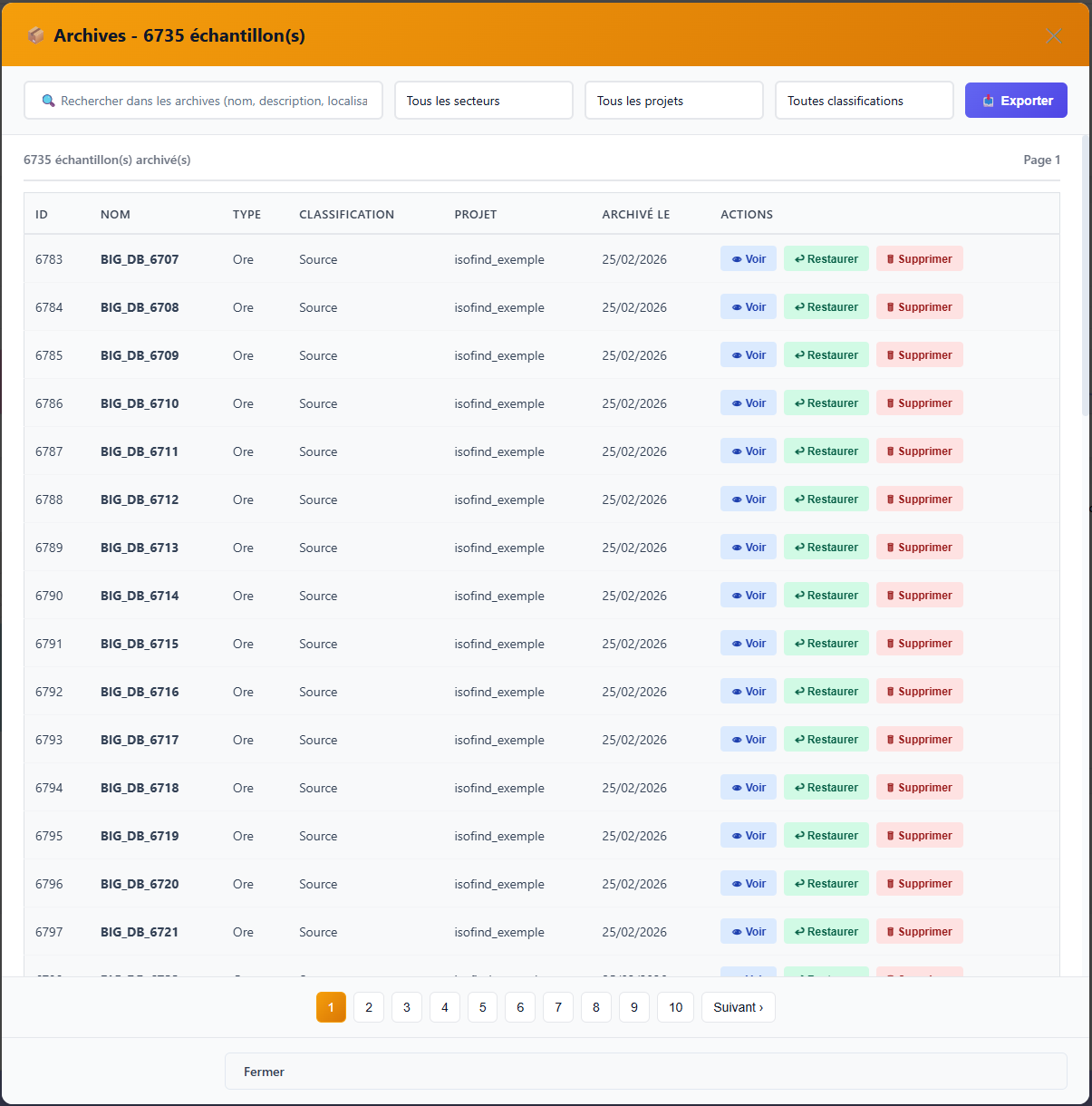Close the Archives dialog with the X

pos(1053,36)
